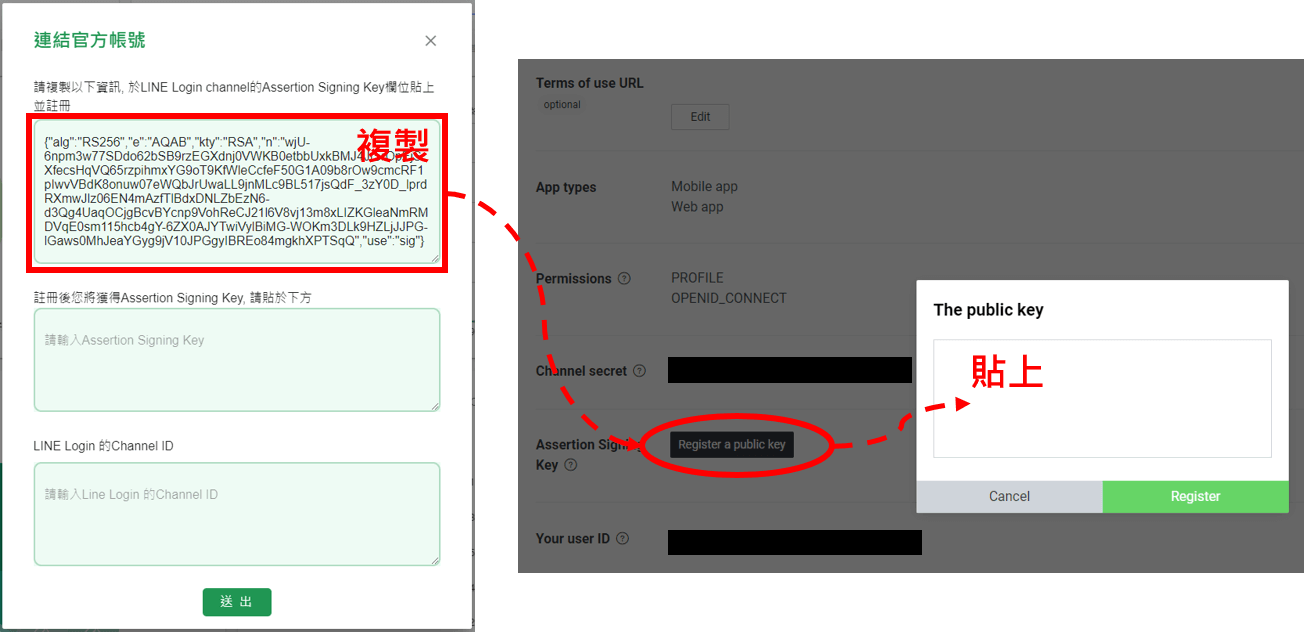The image size is (1304, 632).
Task: Click Register a public key button
Action: pos(732,445)
